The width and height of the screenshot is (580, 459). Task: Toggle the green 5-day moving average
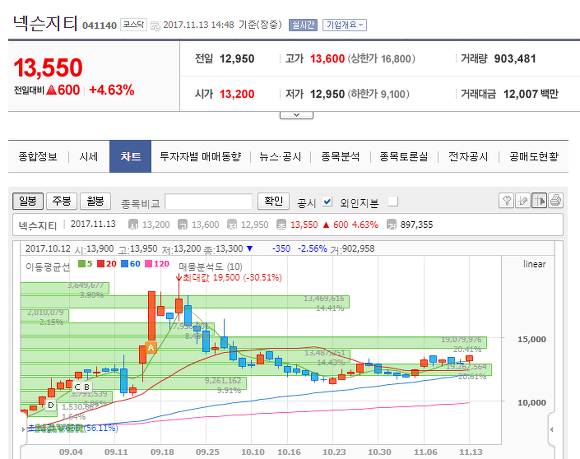click(85, 264)
